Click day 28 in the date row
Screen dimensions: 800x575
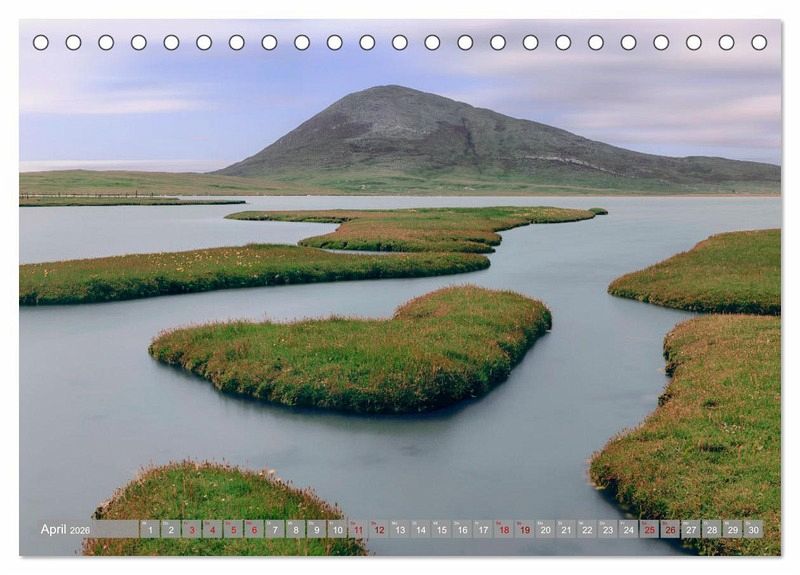tap(712, 529)
